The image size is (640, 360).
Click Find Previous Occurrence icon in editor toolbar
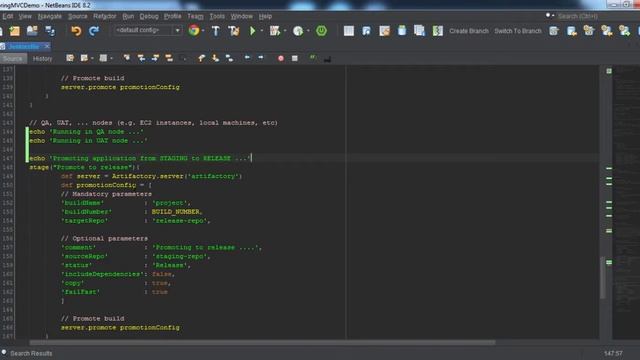141,58
